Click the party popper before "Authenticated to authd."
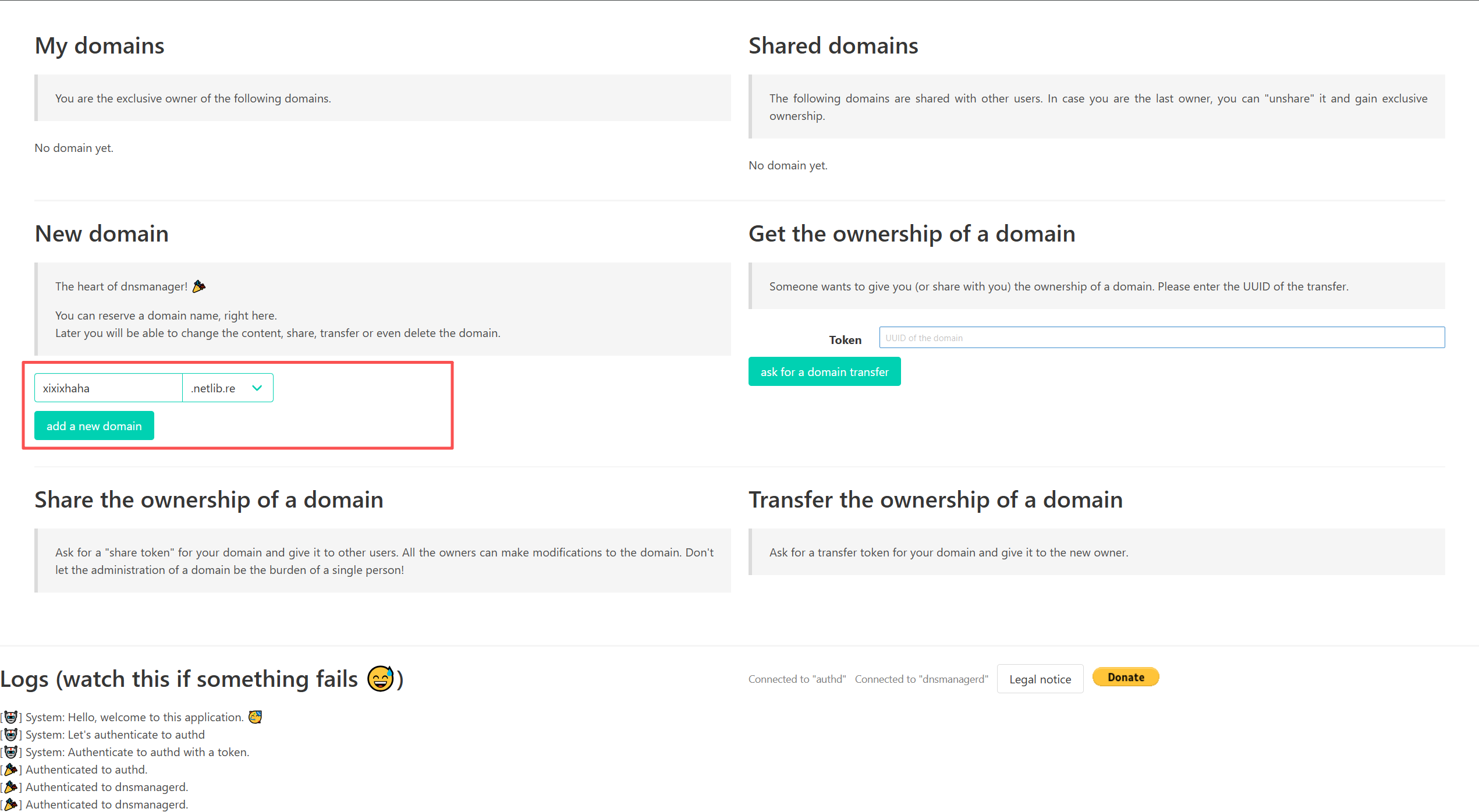The width and height of the screenshot is (1479, 812). point(11,770)
